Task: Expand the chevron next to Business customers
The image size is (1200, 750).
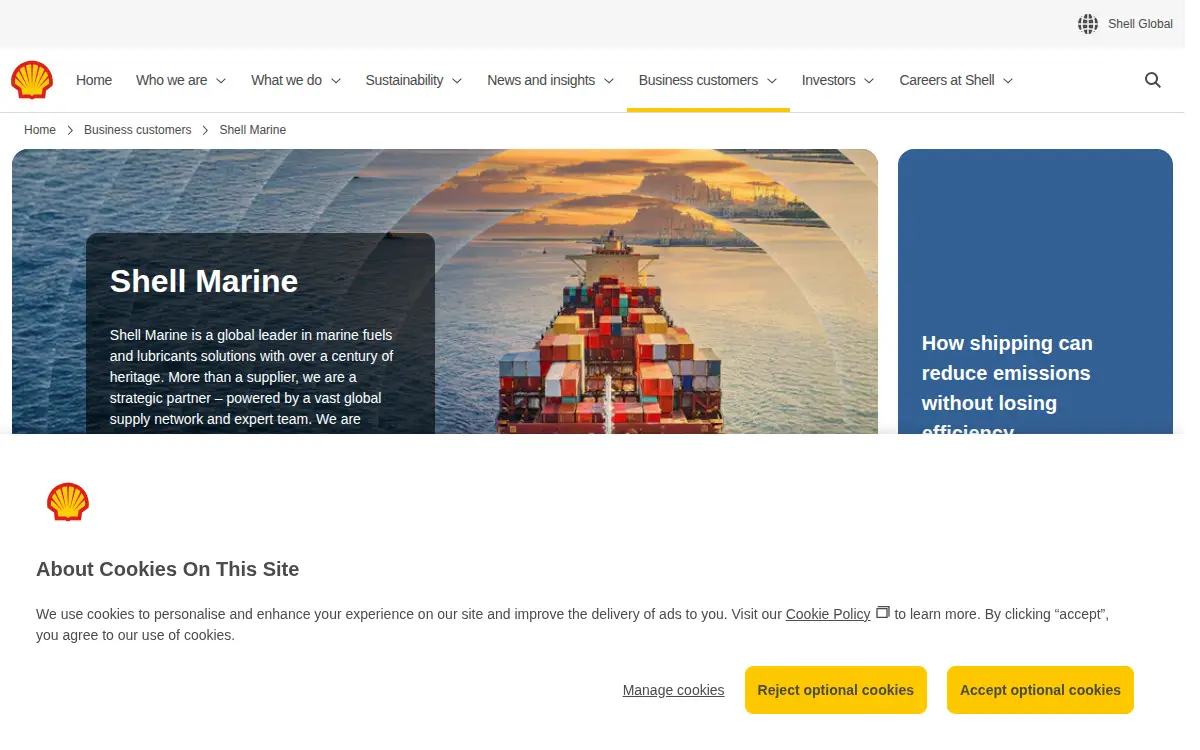Action: (772, 81)
